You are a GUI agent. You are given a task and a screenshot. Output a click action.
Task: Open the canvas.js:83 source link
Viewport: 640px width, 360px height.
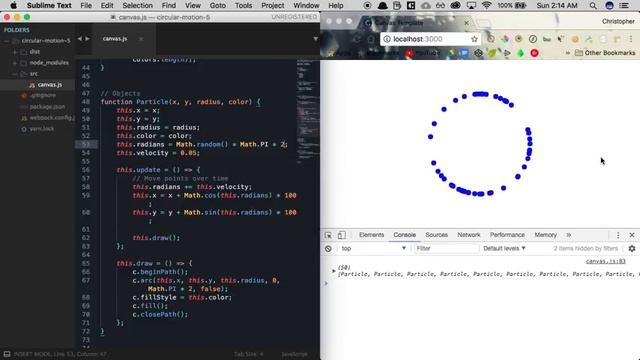(605, 261)
